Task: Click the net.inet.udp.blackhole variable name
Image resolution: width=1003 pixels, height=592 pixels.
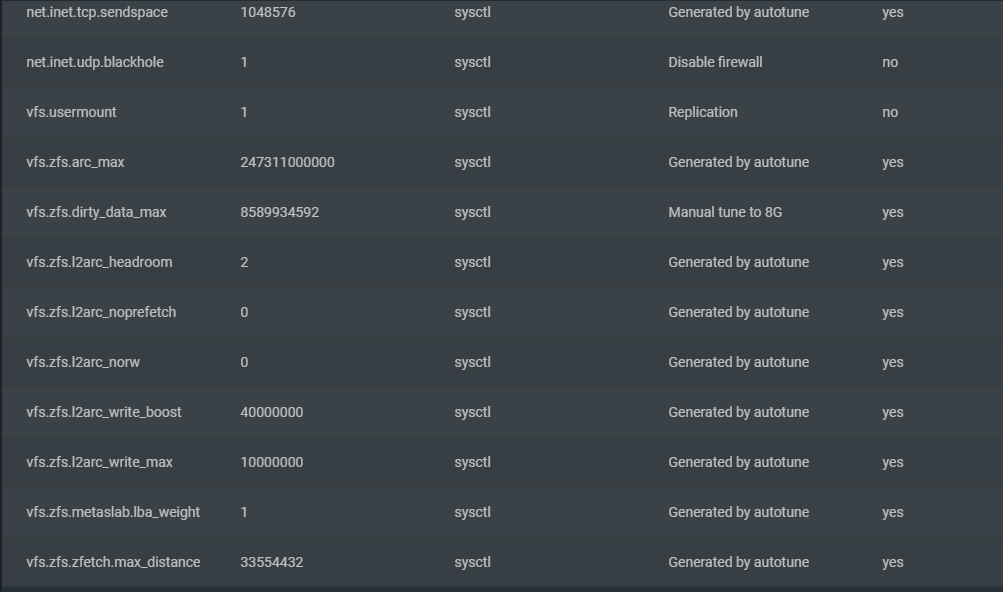Action: (95, 62)
